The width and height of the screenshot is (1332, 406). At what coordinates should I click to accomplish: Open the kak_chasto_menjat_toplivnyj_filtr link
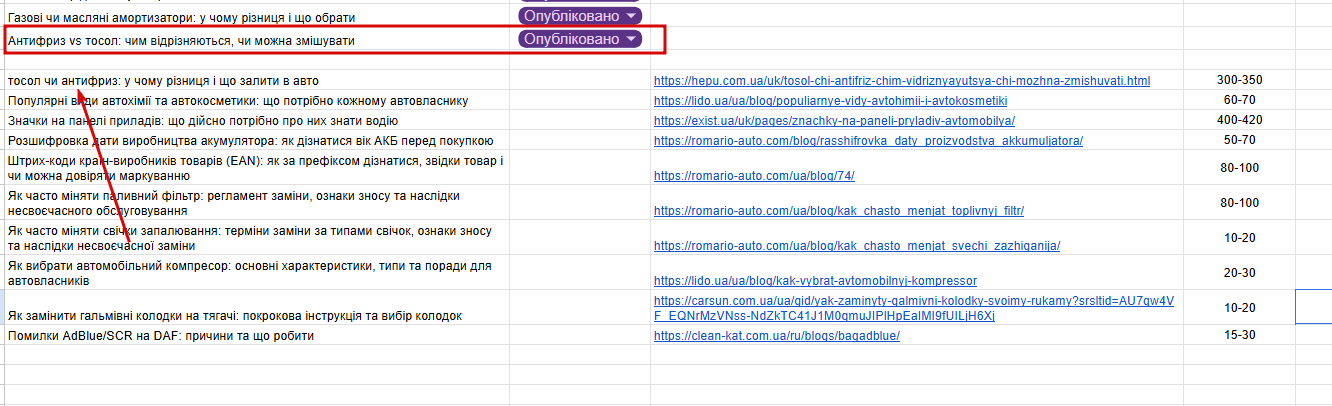[x=839, y=211]
